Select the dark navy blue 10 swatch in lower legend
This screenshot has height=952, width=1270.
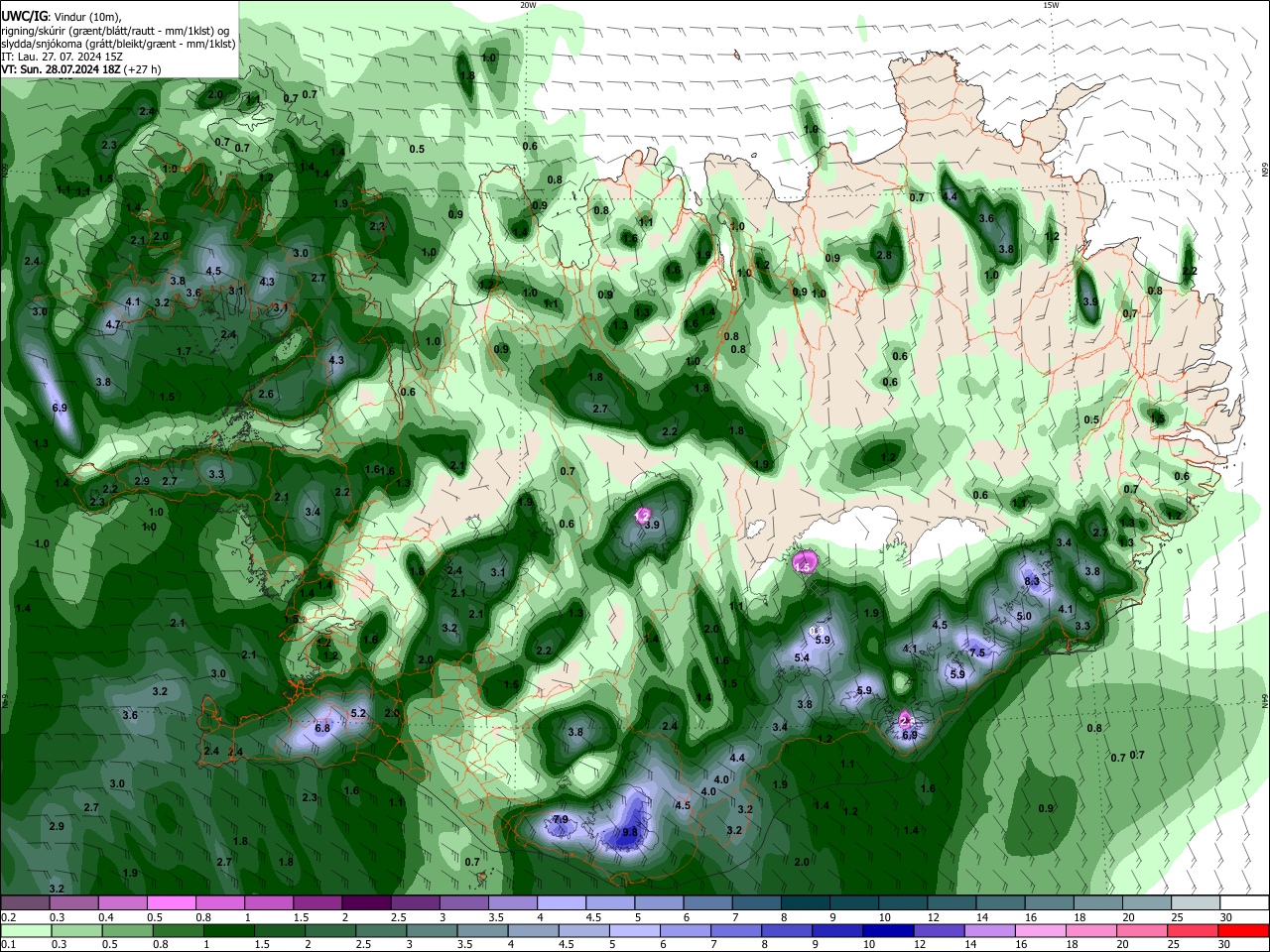886,931
